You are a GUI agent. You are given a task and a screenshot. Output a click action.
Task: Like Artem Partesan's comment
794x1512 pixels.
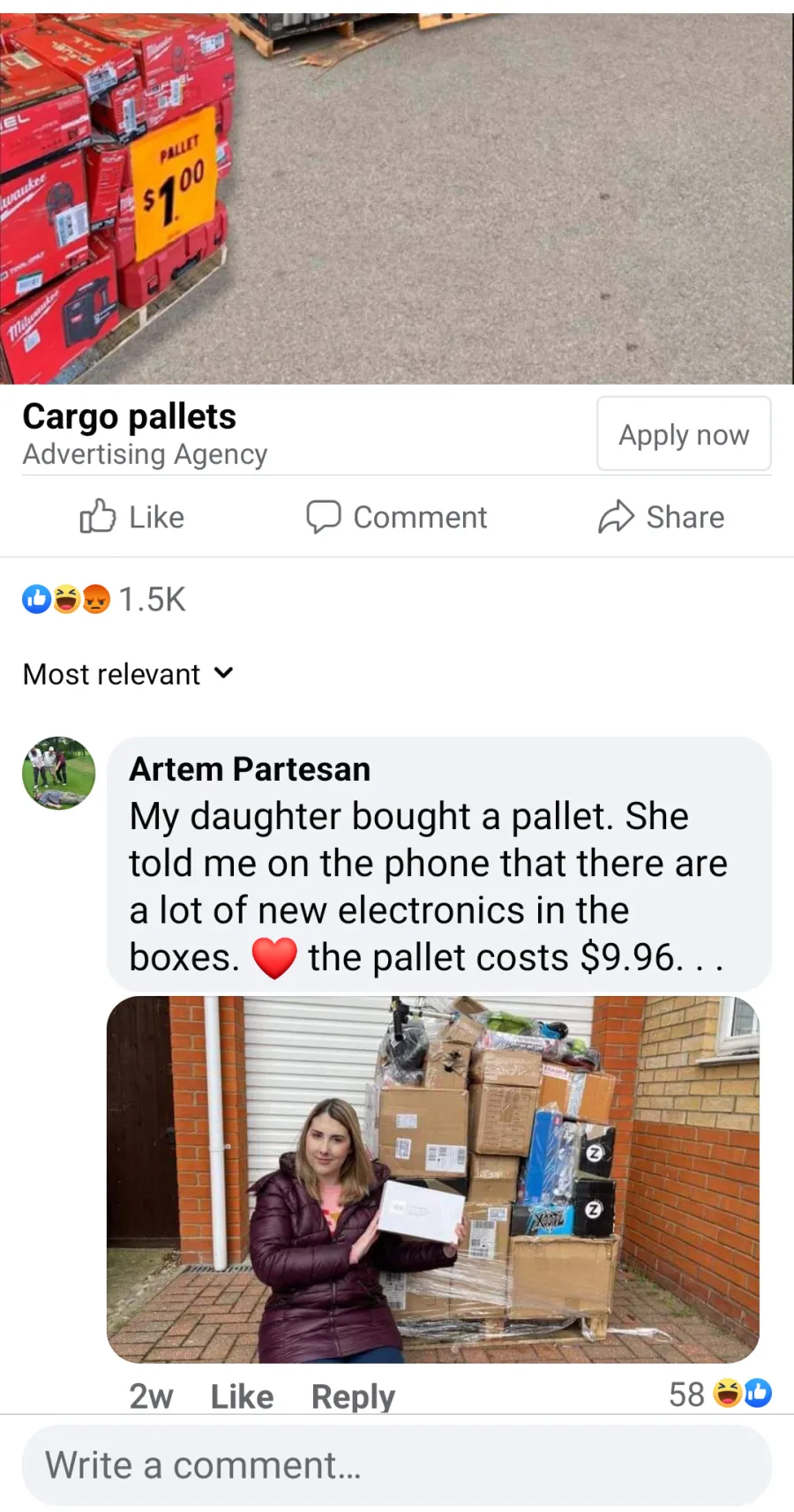tap(242, 1396)
